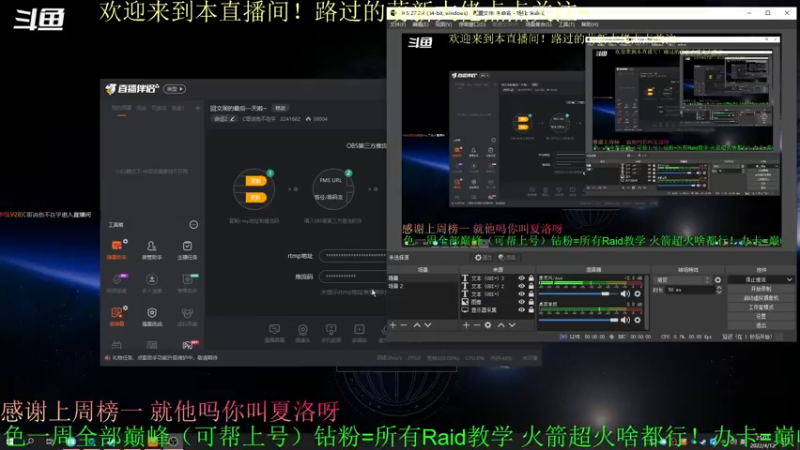The image size is (800, 450).
Task: Move OBS scene down
Action: (x=428, y=325)
